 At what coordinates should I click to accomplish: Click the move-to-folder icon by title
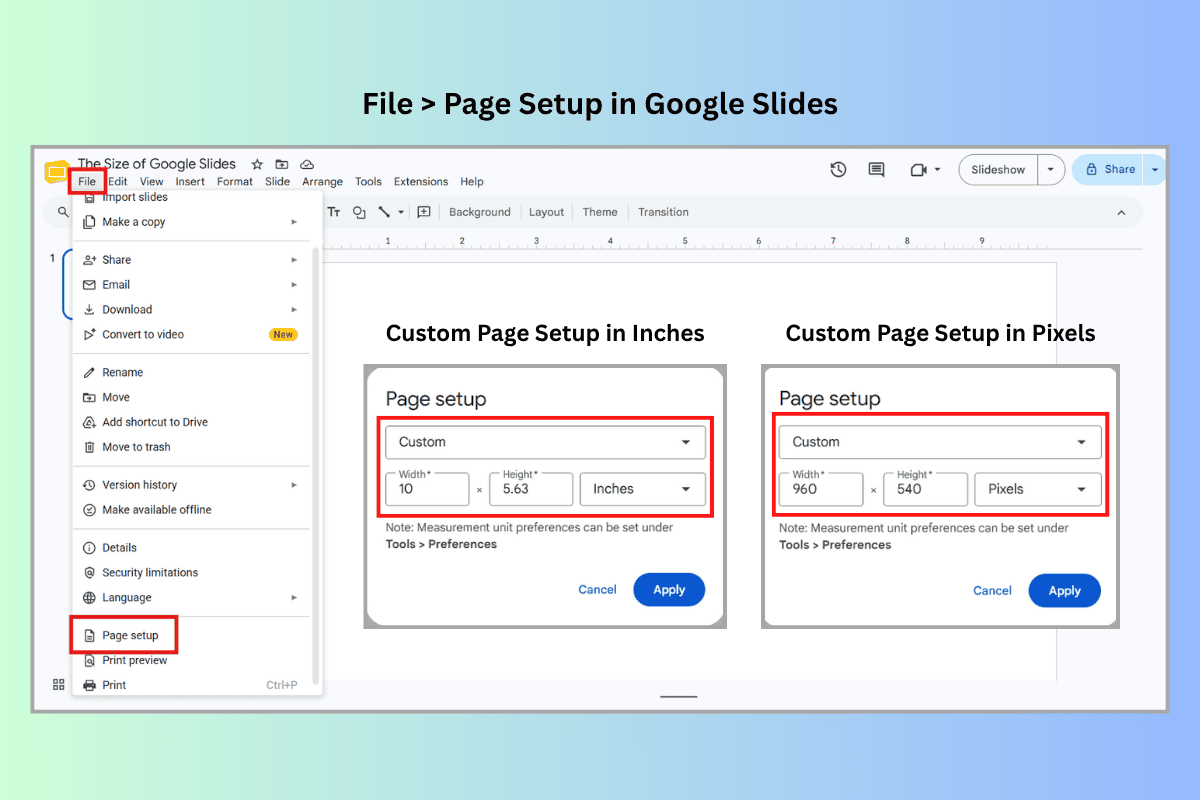(x=282, y=164)
